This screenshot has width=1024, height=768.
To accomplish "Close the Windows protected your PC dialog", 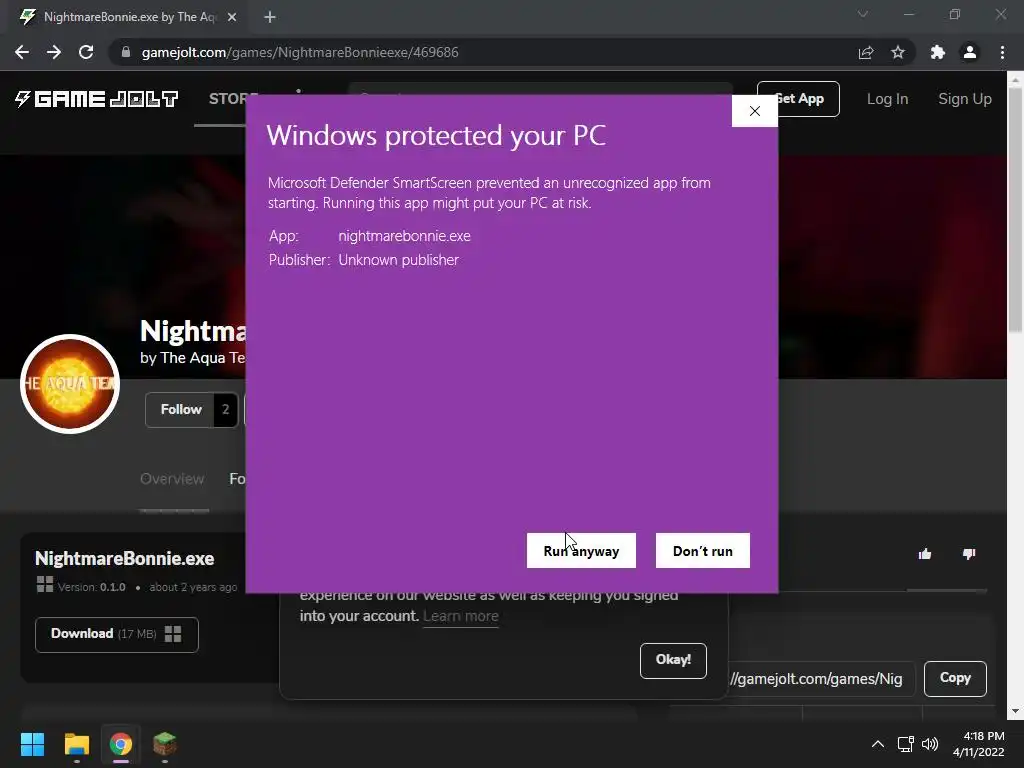I will click(754, 111).
